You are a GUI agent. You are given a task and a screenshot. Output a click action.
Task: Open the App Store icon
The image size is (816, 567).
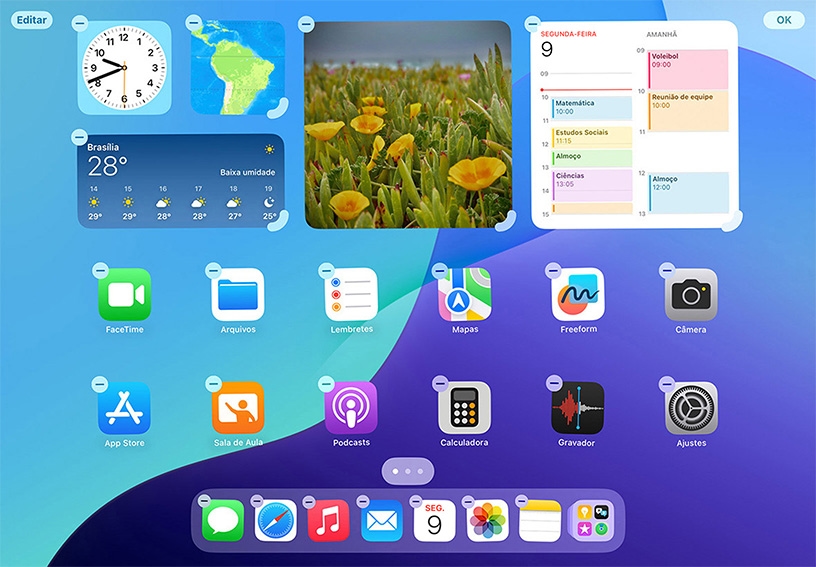click(124, 408)
